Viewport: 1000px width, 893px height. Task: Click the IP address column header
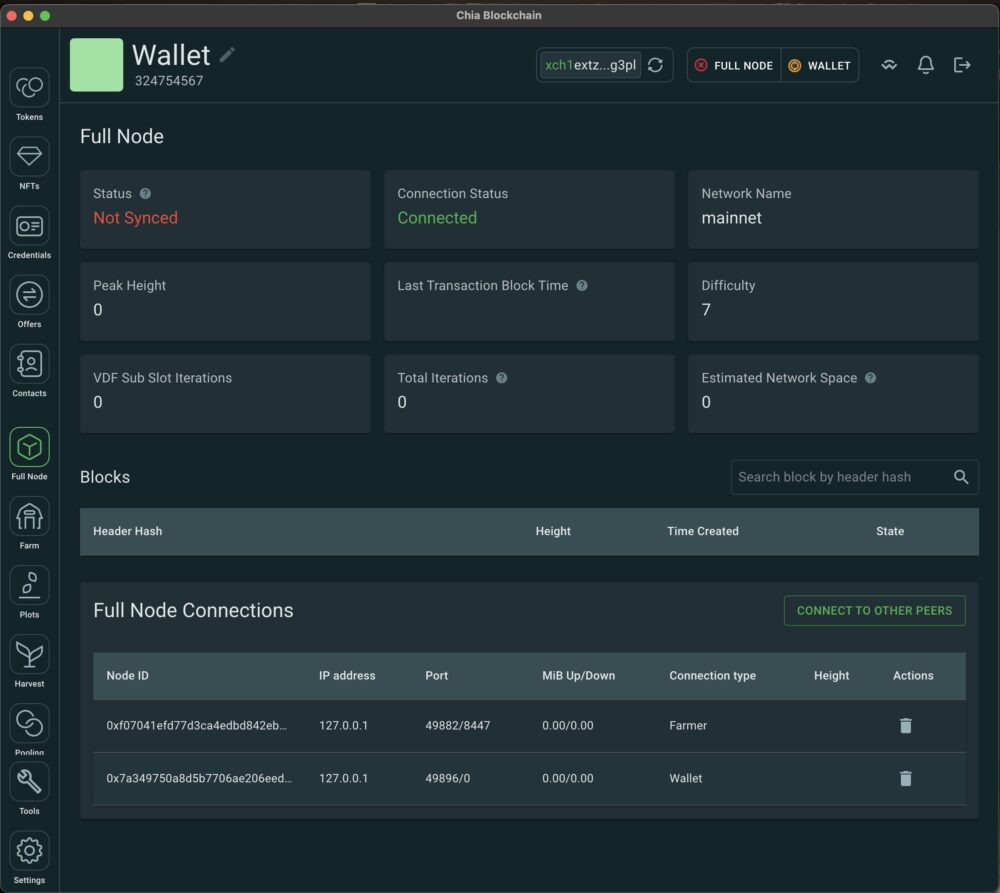click(x=347, y=675)
